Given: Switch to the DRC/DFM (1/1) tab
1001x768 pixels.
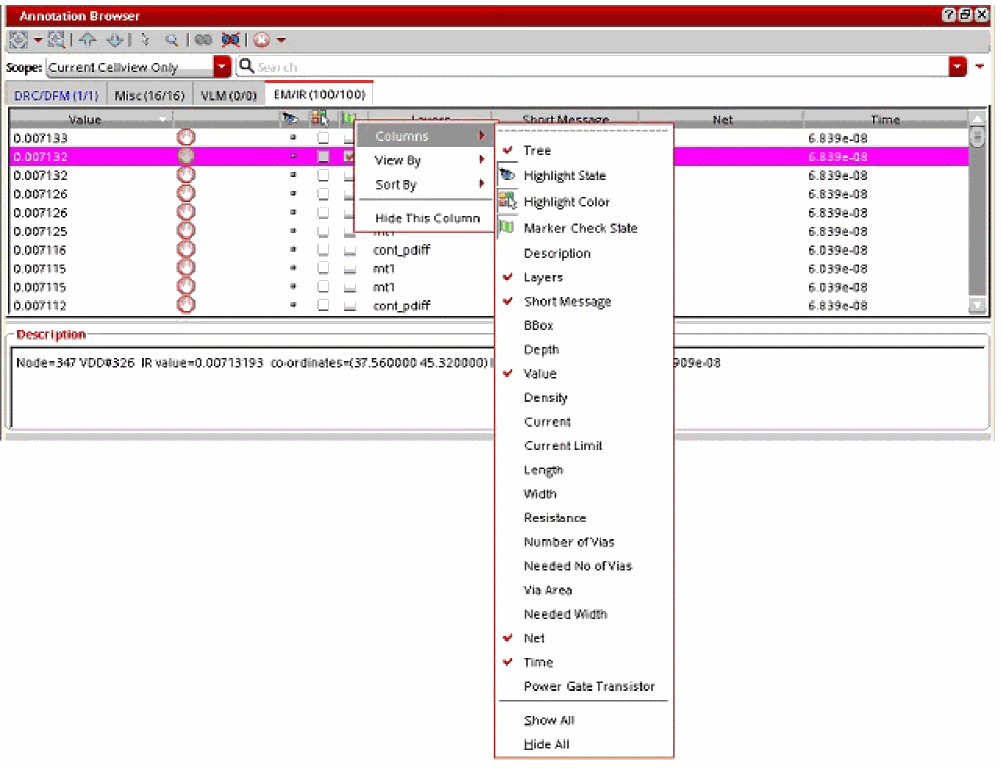Looking at the screenshot, I should click(x=55, y=95).
